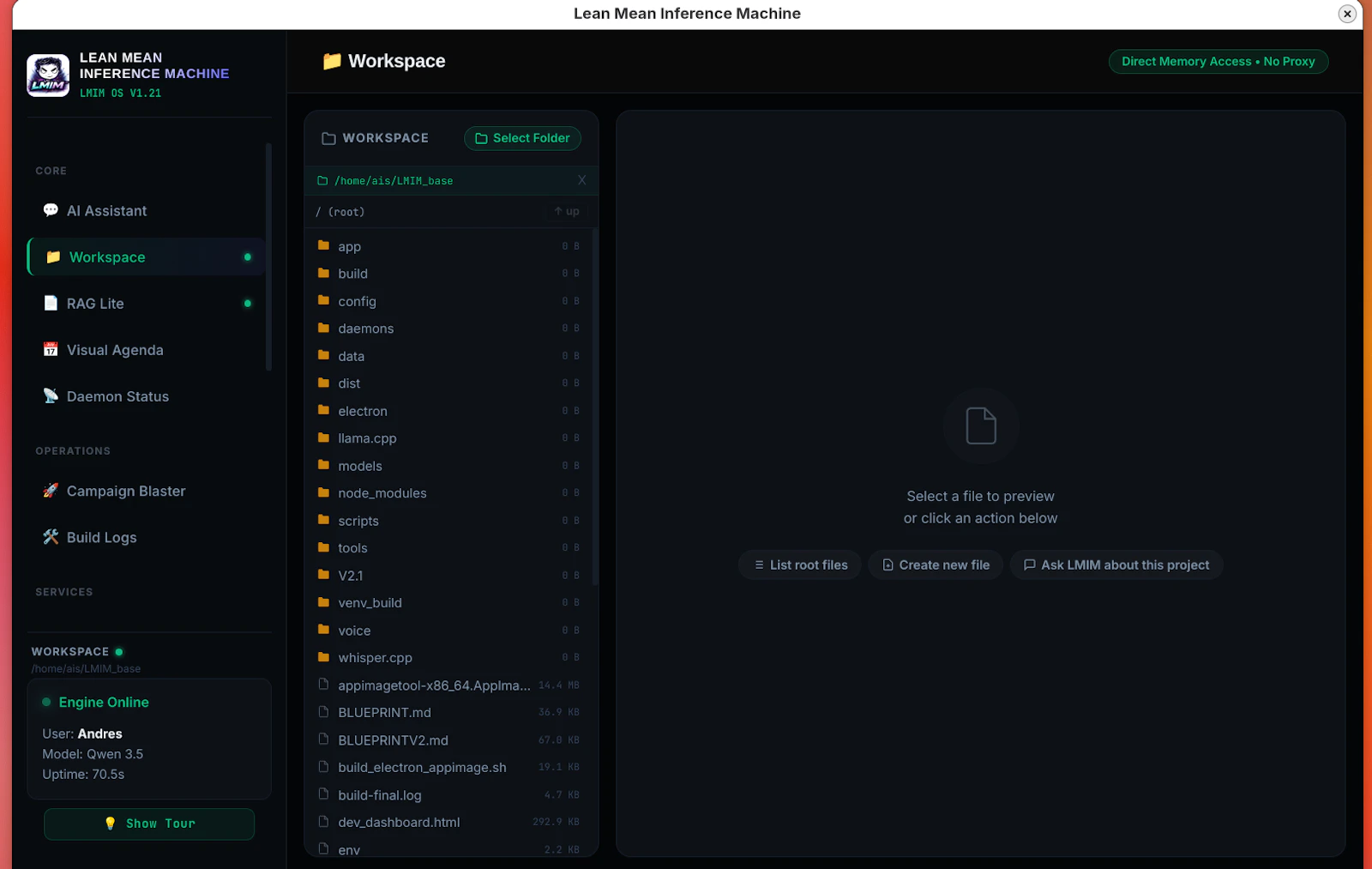Click folder icon beside /home/ais/LMIM_base path
This screenshot has height=869, width=1372.
pyautogui.click(x=322, y=181)
